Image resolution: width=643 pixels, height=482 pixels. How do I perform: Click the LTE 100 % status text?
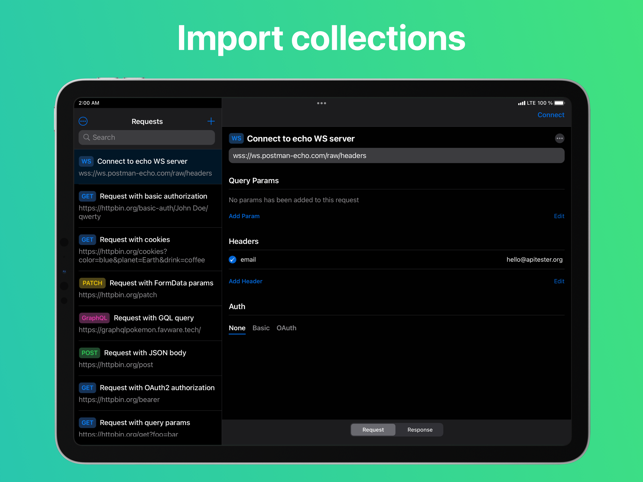click(540, 103)
